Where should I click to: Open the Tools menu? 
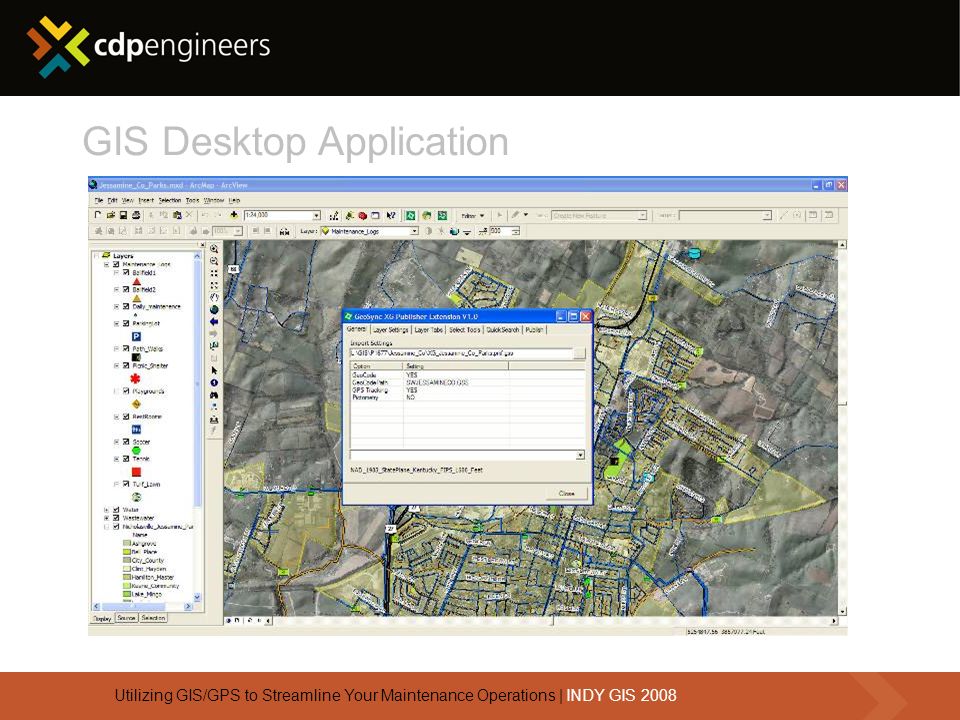pyautogui.click(x=192, y=200)
